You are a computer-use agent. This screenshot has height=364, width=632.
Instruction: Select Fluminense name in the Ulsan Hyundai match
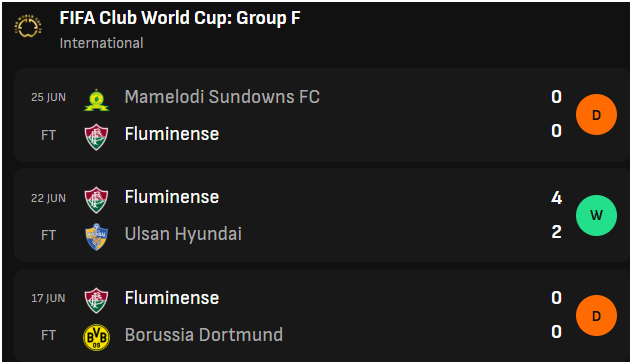pyautogui.click(x=172, y=197)
